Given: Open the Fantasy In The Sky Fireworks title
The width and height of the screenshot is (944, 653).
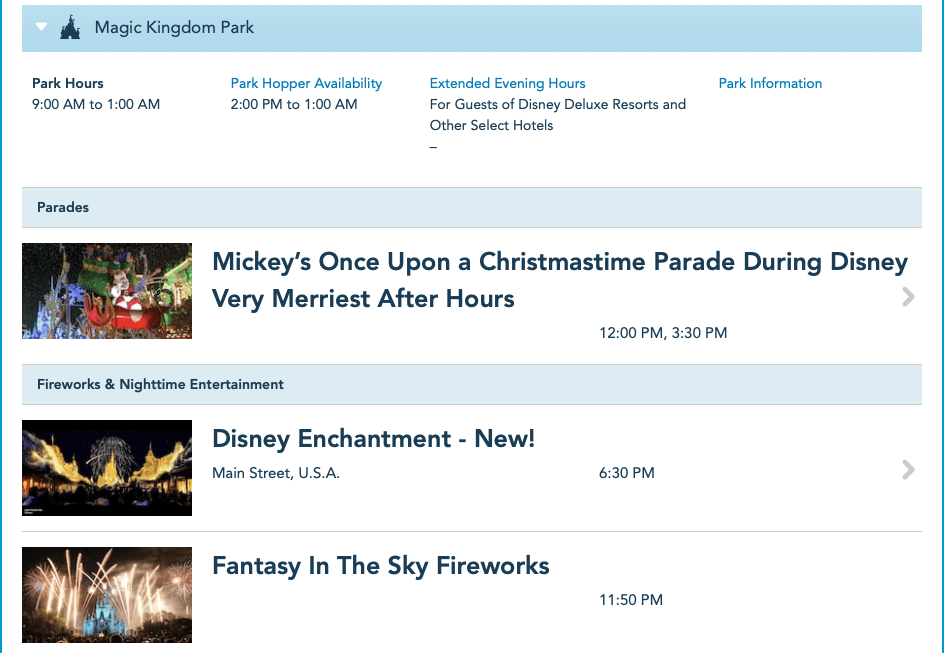Looking at the screenshot, I should (x=380, y=566).
